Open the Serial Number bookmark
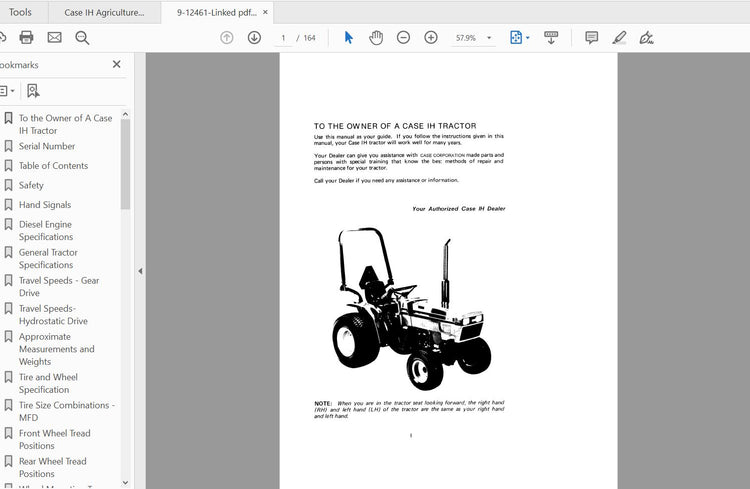Screen dimensions: 750x489 pos(47,146)
